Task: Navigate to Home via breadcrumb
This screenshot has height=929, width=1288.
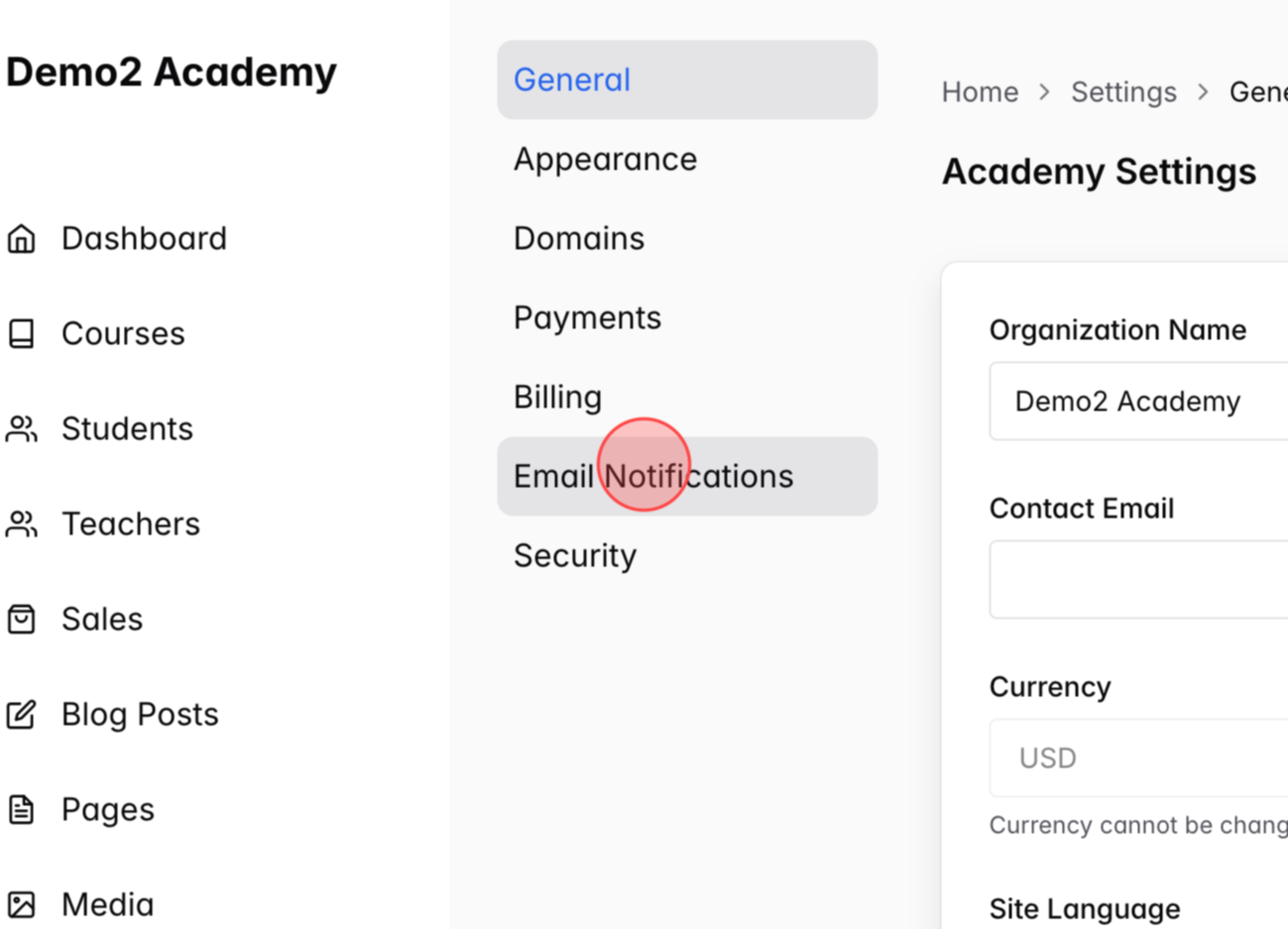Action: pos(980,91)
